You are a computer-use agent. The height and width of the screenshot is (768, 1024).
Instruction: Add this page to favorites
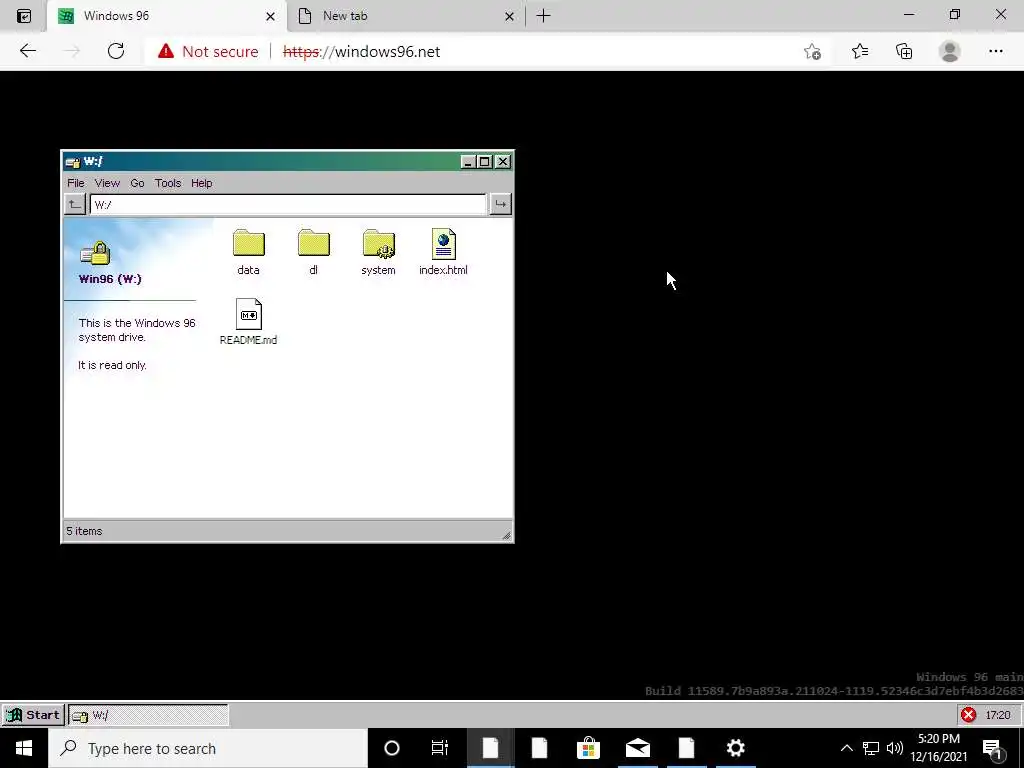tap(812, 51)
